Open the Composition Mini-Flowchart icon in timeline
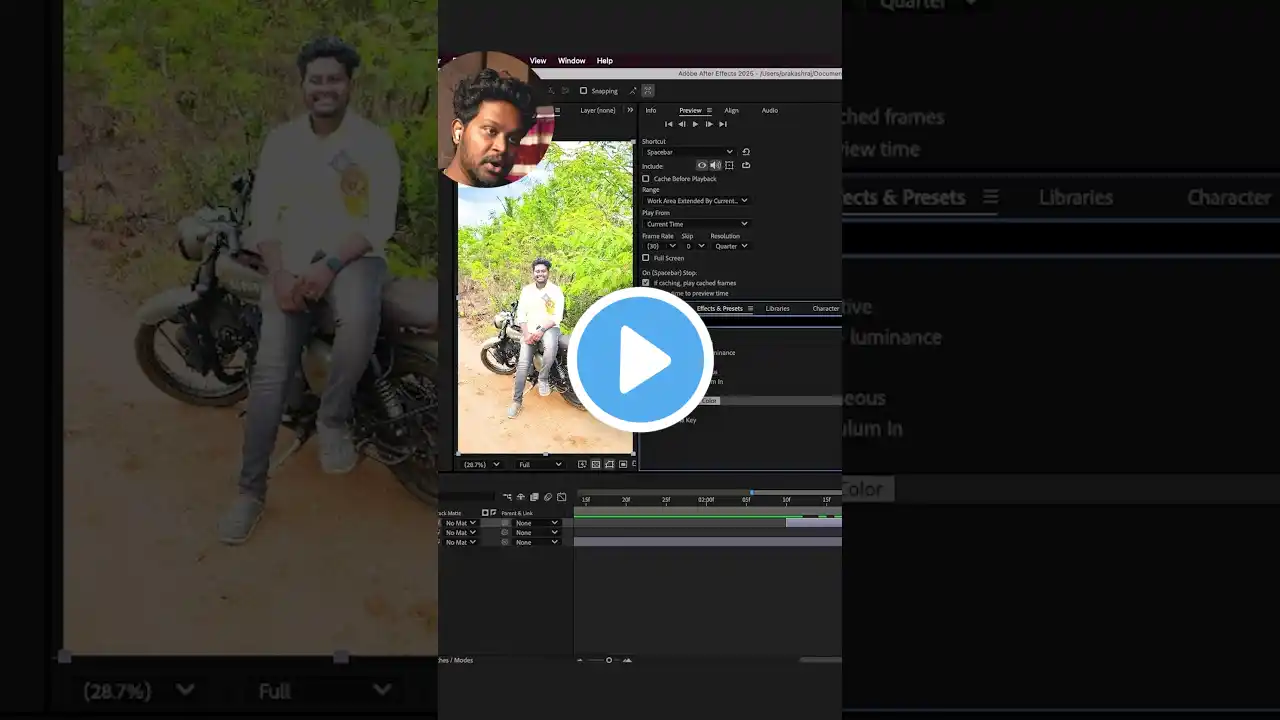Image resolution: width=1280 pixels, height=720 pixels. click(x=507, y=497)
